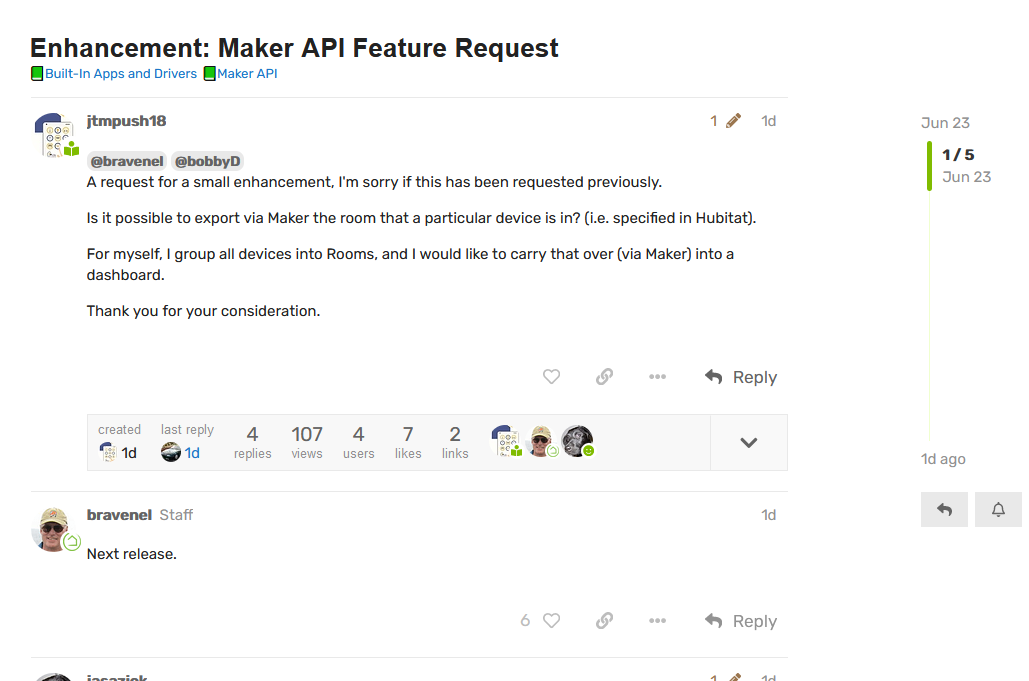Viewport: 1029px width, 681px height.
Task: Like jtmpush18's first post with heart icon
Action: pos(551,377)
